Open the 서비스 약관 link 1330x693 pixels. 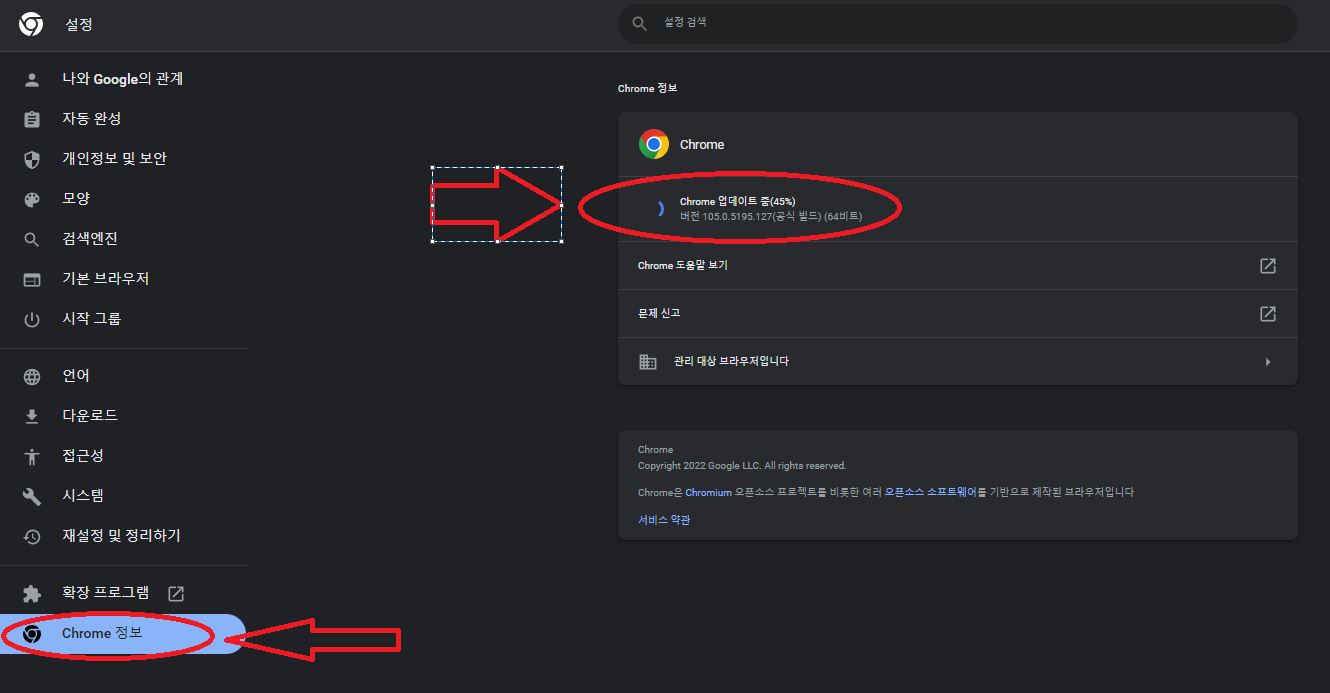coord(664,520)
